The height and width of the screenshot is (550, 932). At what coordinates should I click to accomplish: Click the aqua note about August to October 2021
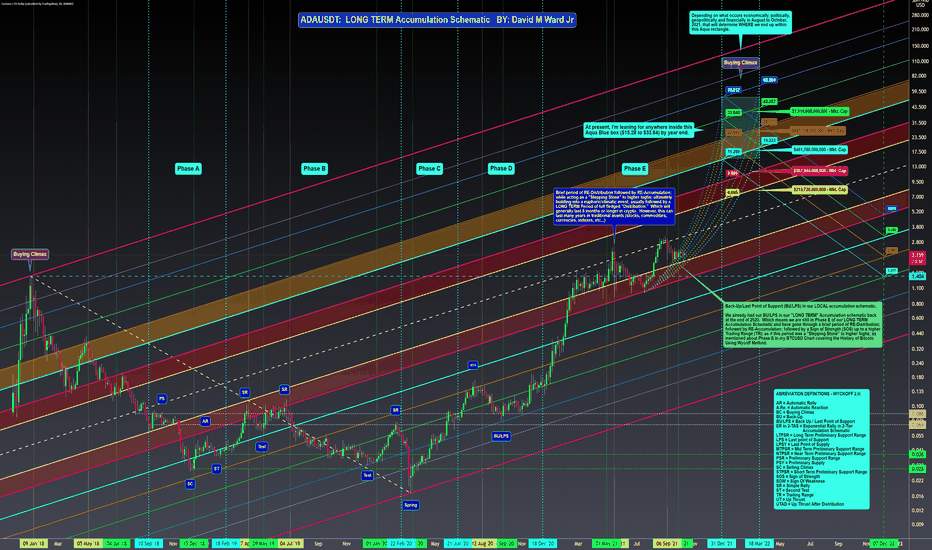pos(740,23)
